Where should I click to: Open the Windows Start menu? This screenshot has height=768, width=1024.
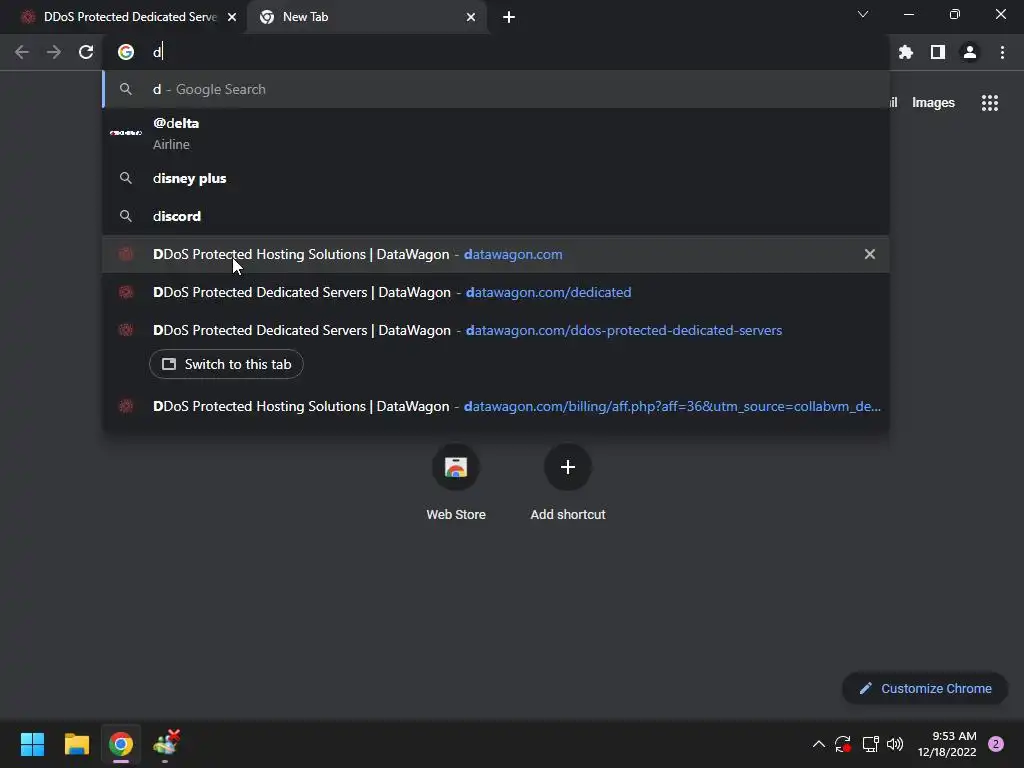tap(32, 744)
